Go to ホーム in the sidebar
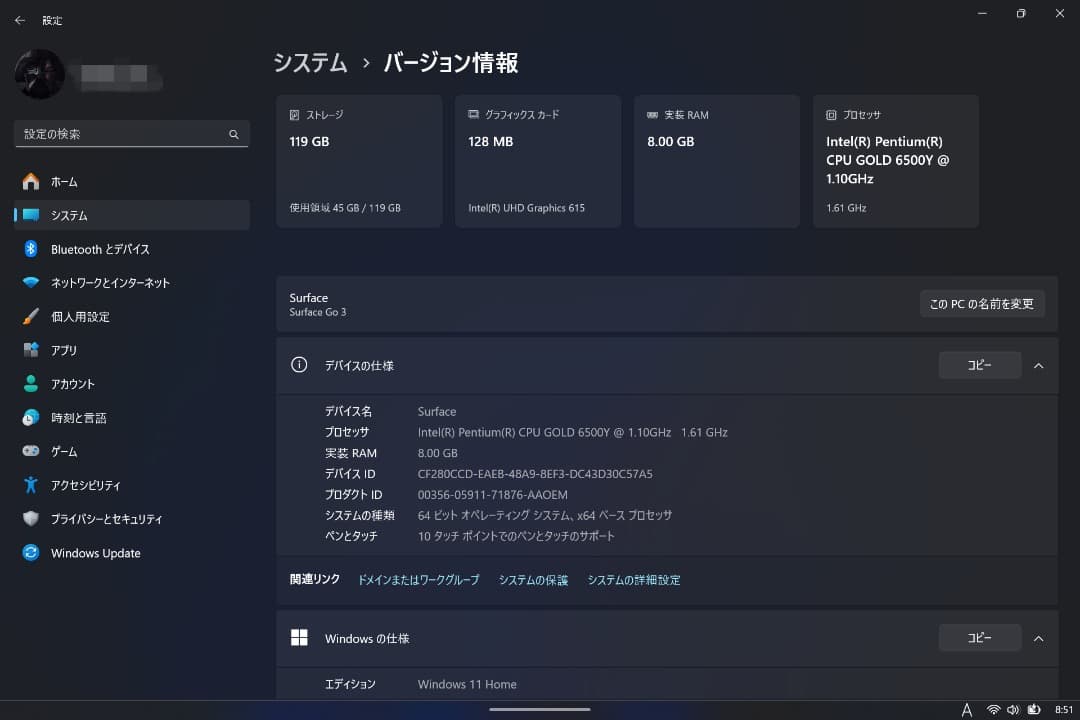 pos(64,182)
